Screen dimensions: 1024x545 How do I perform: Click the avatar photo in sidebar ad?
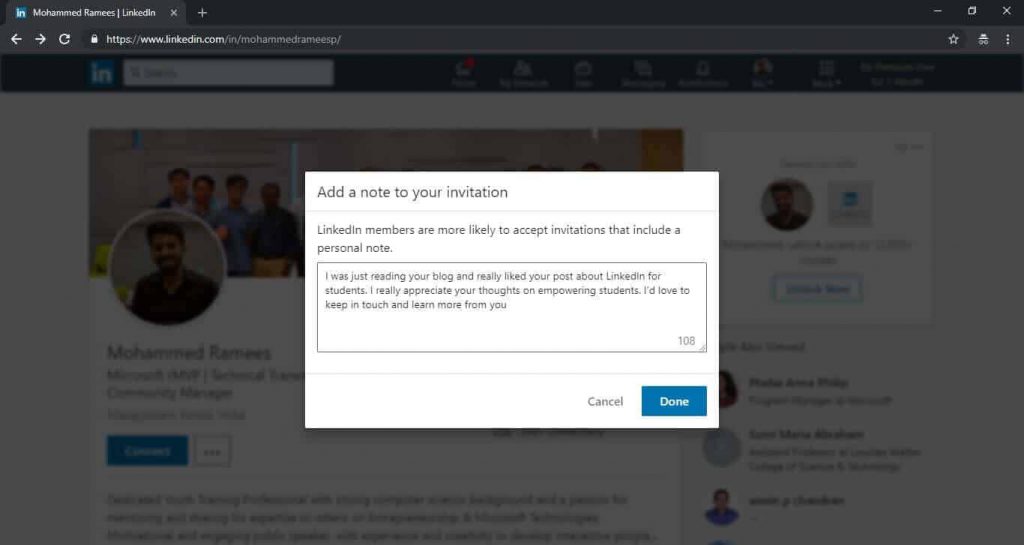[787, 204]
